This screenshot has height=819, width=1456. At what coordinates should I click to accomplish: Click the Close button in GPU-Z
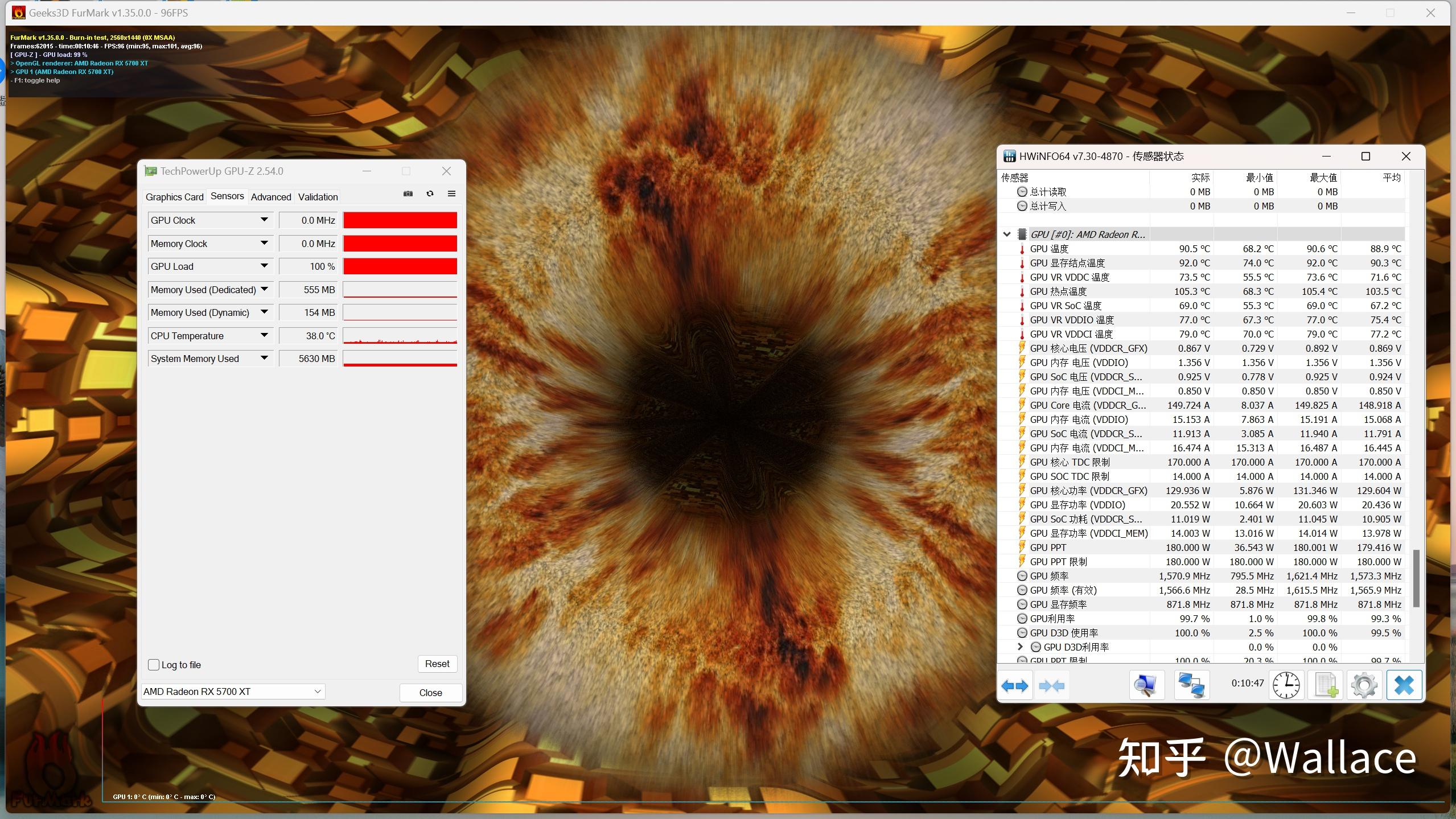point(431,691)
